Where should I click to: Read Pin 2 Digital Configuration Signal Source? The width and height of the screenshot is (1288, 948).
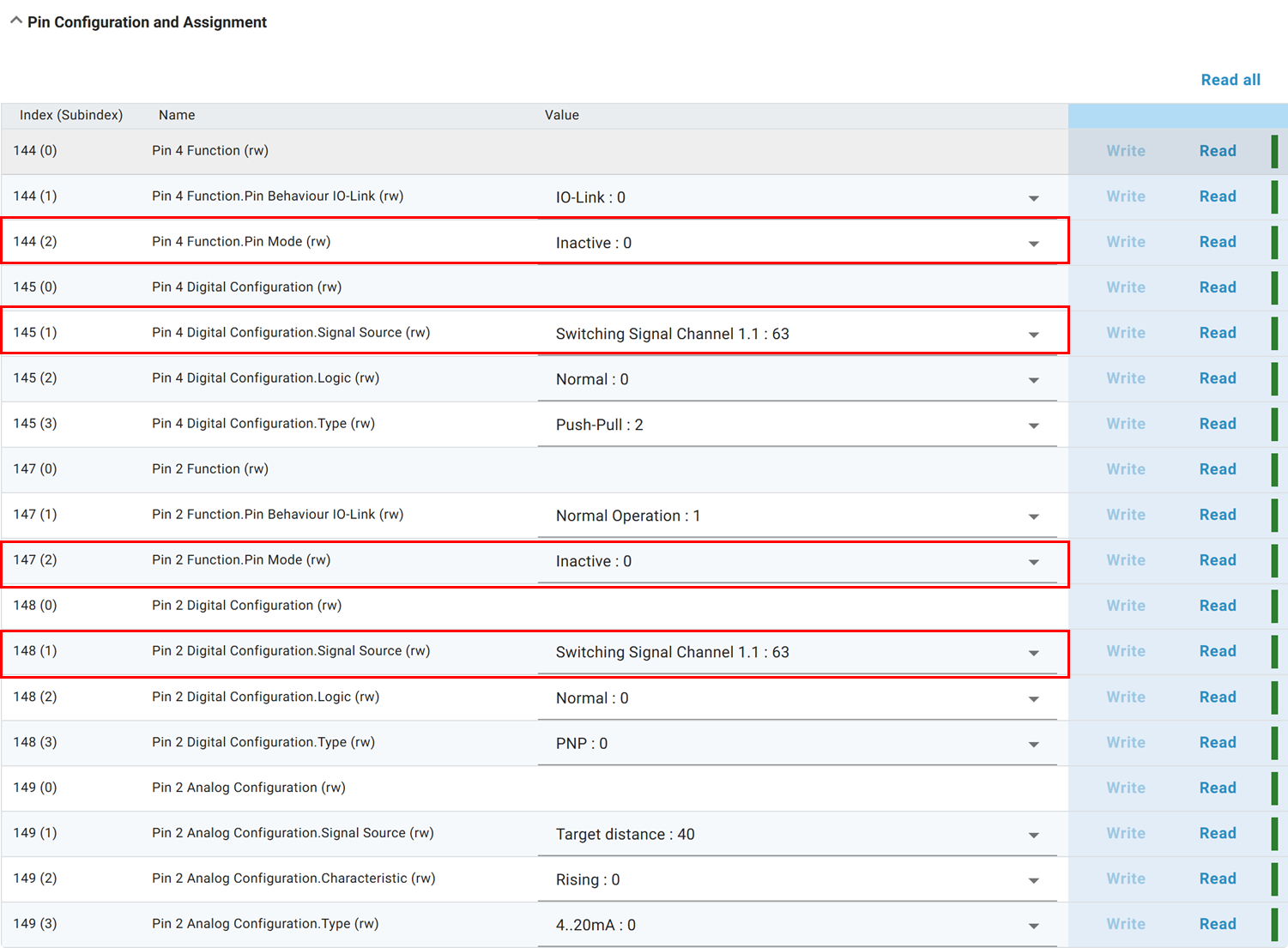coord(1217,651)
